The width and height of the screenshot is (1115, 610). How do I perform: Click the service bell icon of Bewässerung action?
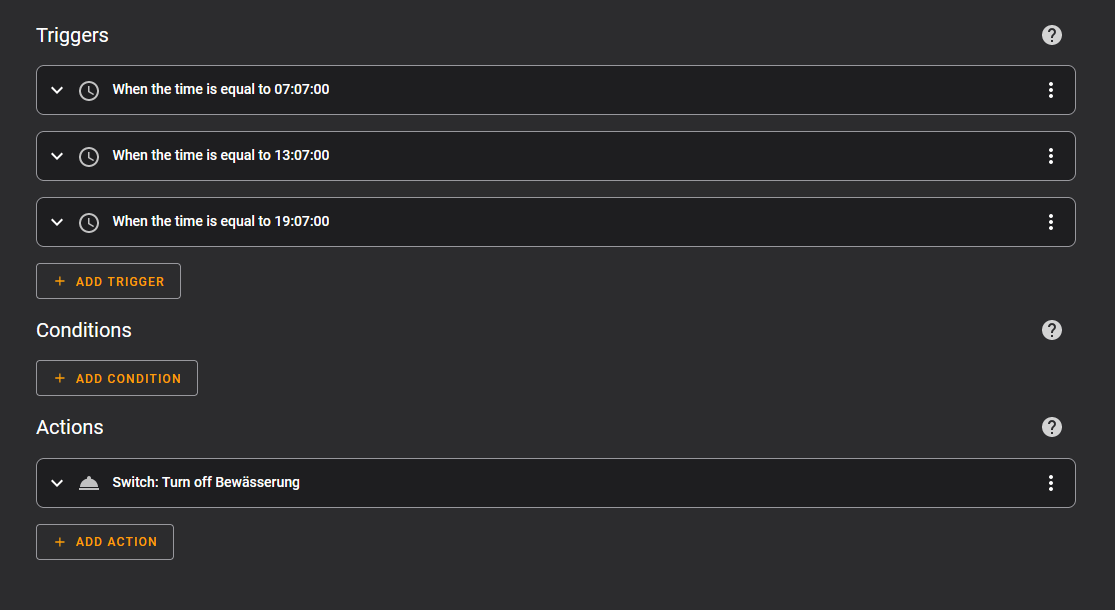point(89,483)
